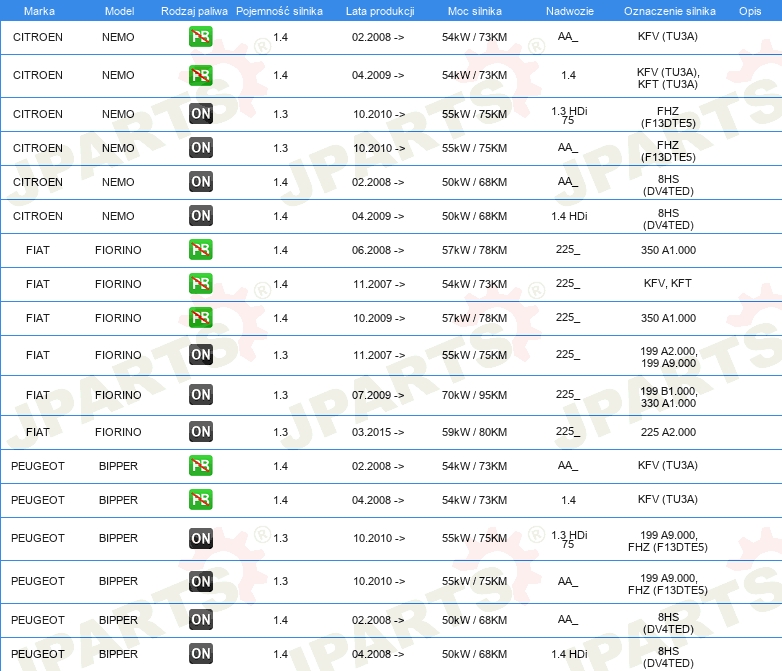Click ON diesel icon for Citroen Nemo 1.3 HDi 75
Viewport: 782px width, 671px height.
pos(201,113)
